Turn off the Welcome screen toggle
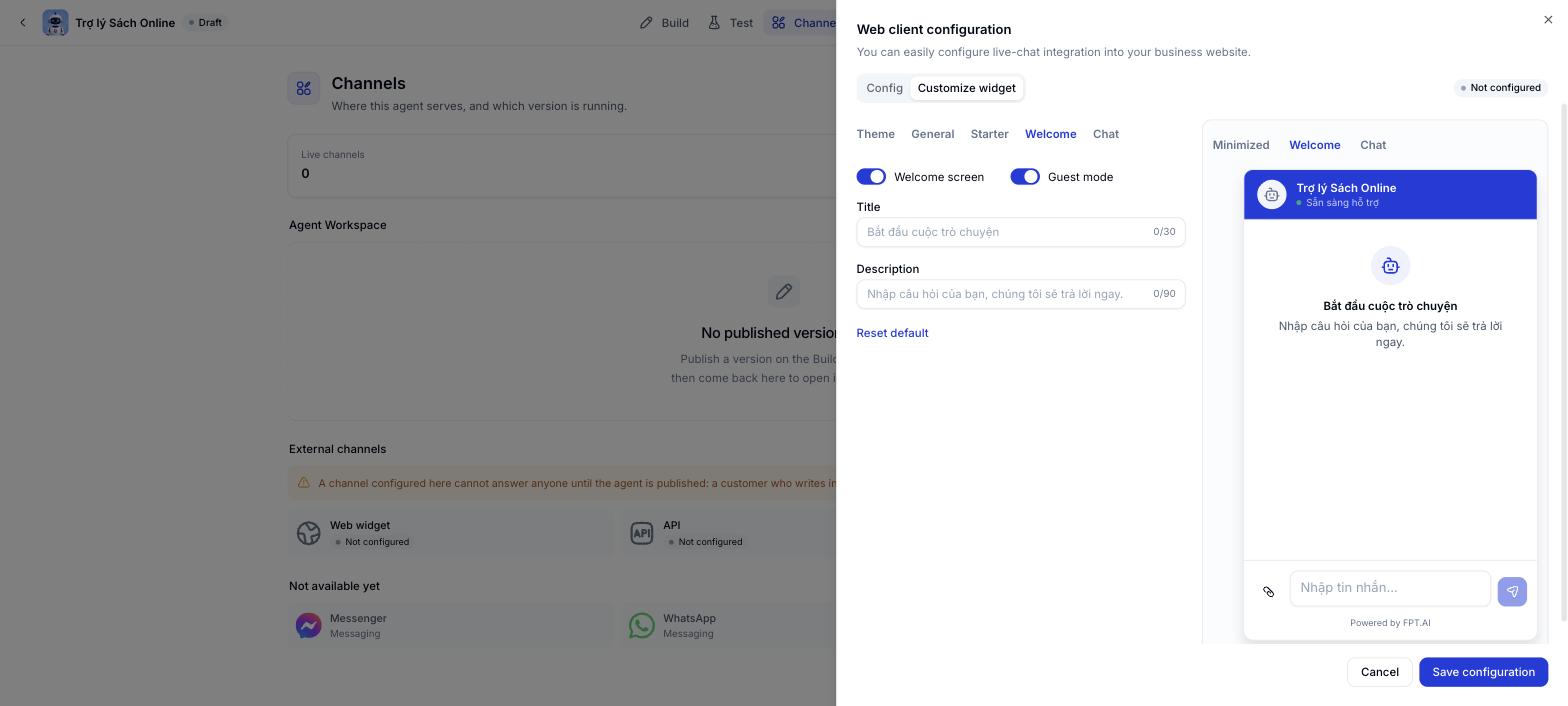Viewport: 1568px width, 706px height. point(871,177)
